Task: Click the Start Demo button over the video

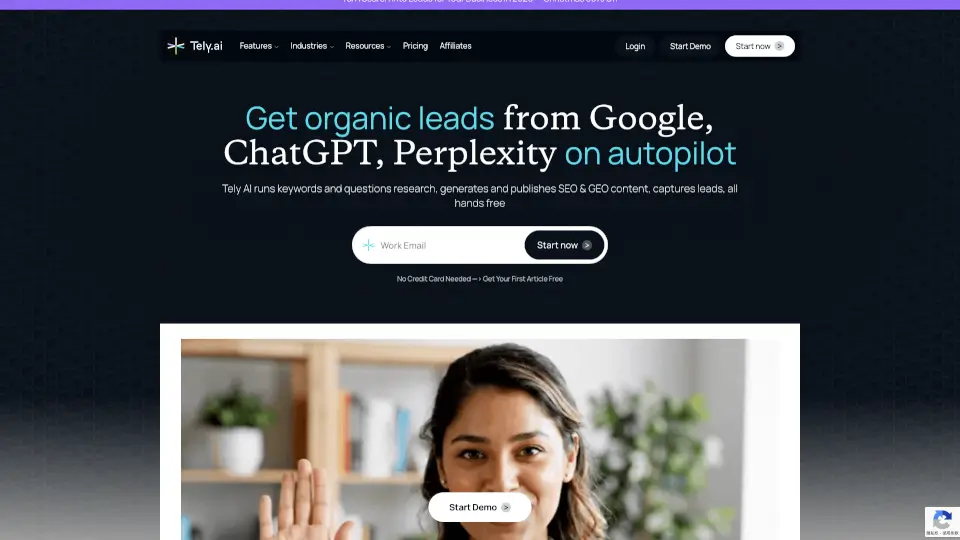Action: coord(479,507)
